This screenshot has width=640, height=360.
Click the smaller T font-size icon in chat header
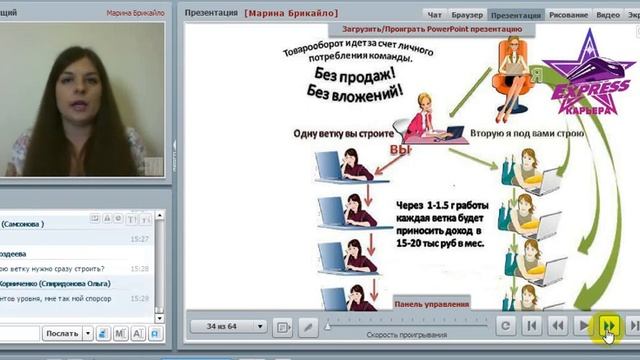point(146,220)
